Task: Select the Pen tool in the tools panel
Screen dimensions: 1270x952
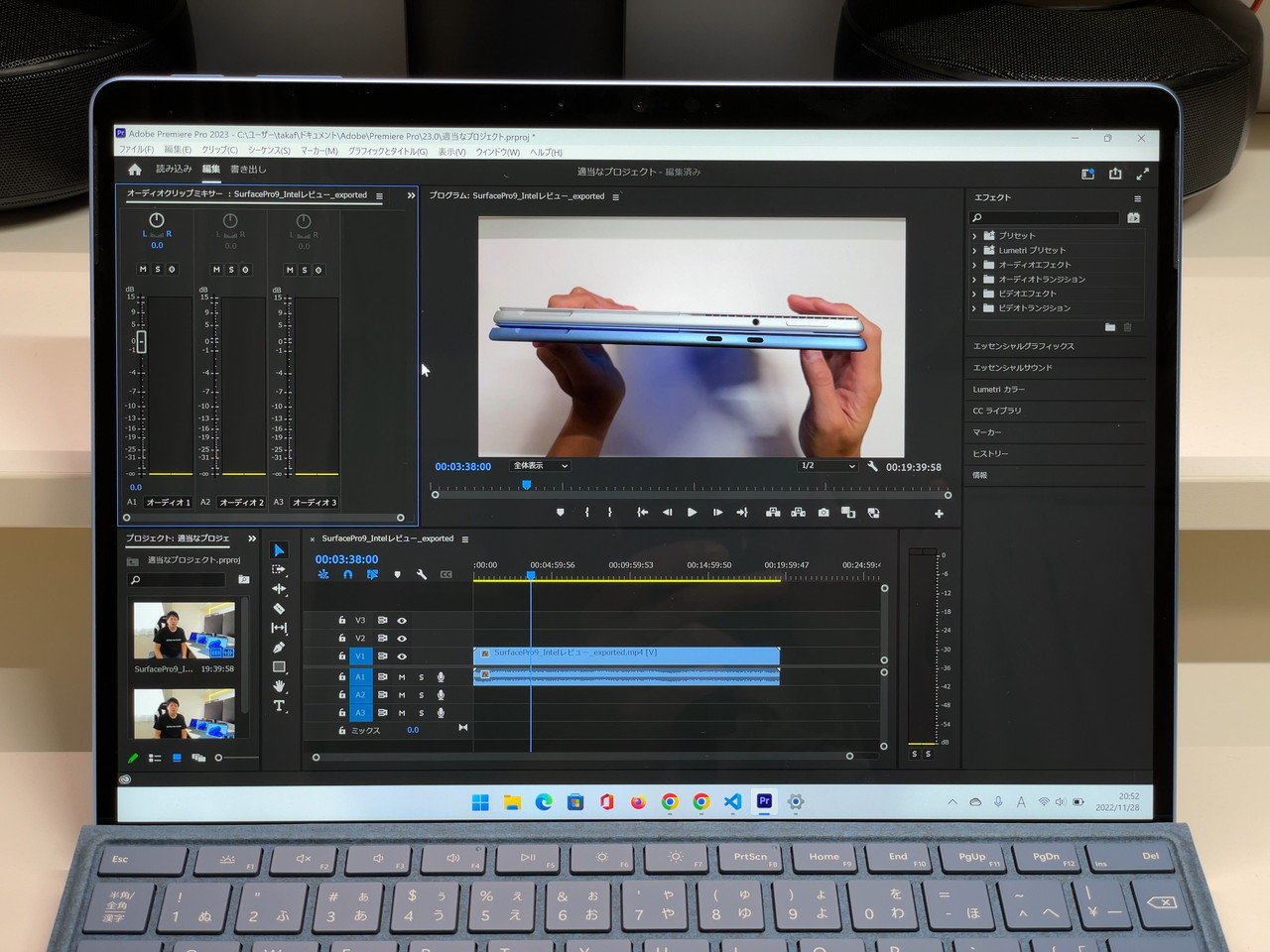Action: click(279, 648)
